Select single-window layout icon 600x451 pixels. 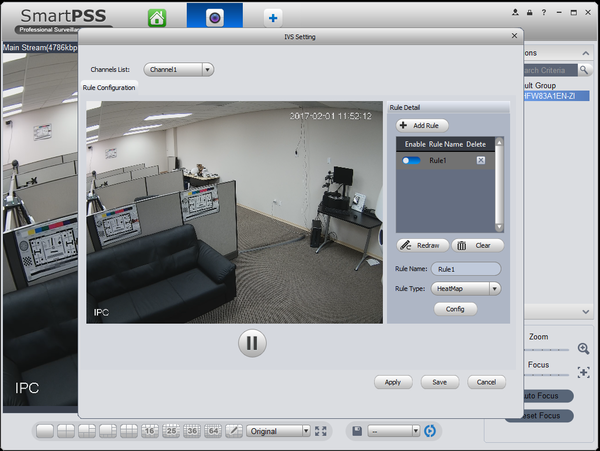[45, 431]
